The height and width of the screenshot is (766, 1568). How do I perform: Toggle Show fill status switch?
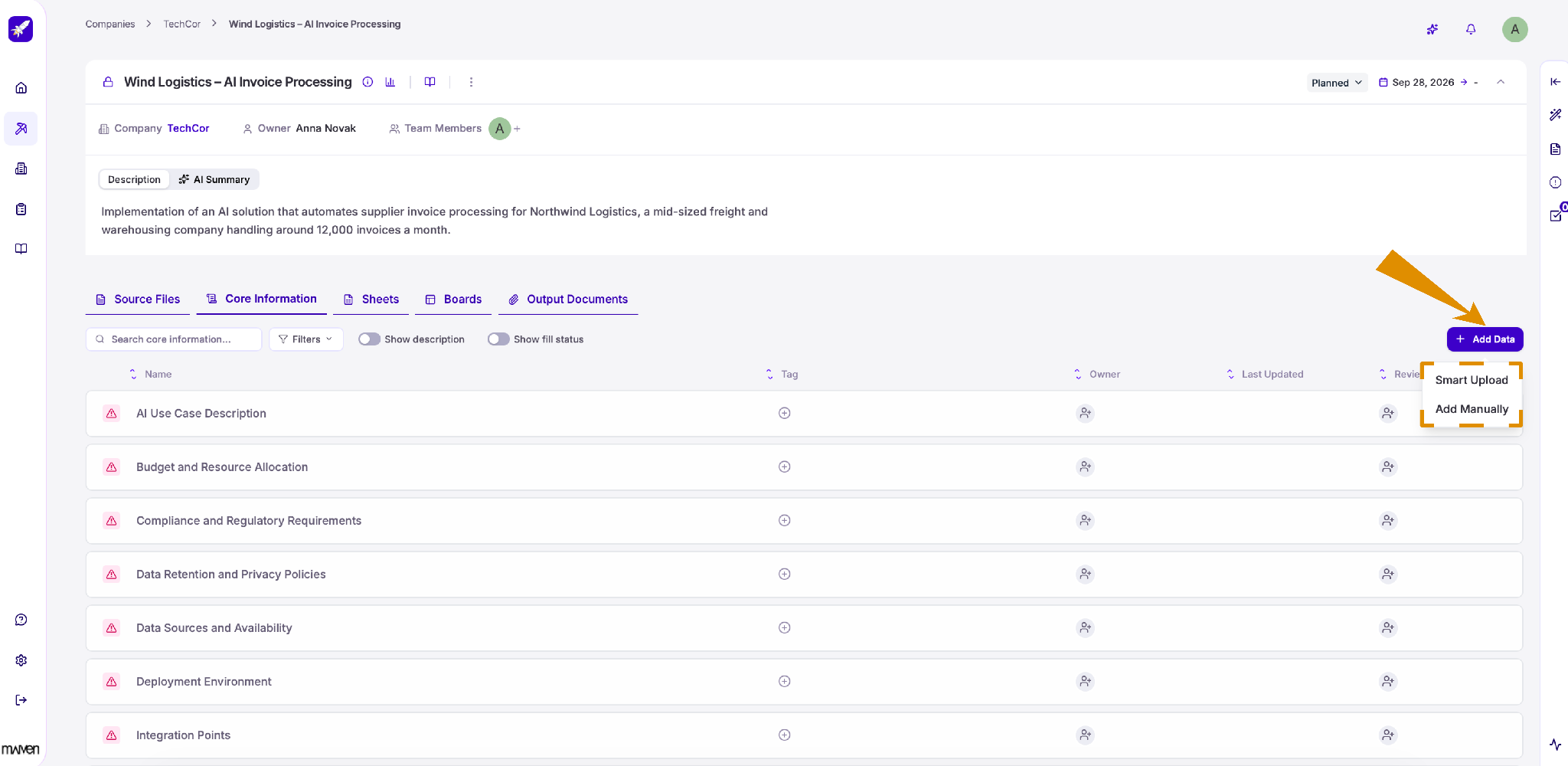point(498,339)
